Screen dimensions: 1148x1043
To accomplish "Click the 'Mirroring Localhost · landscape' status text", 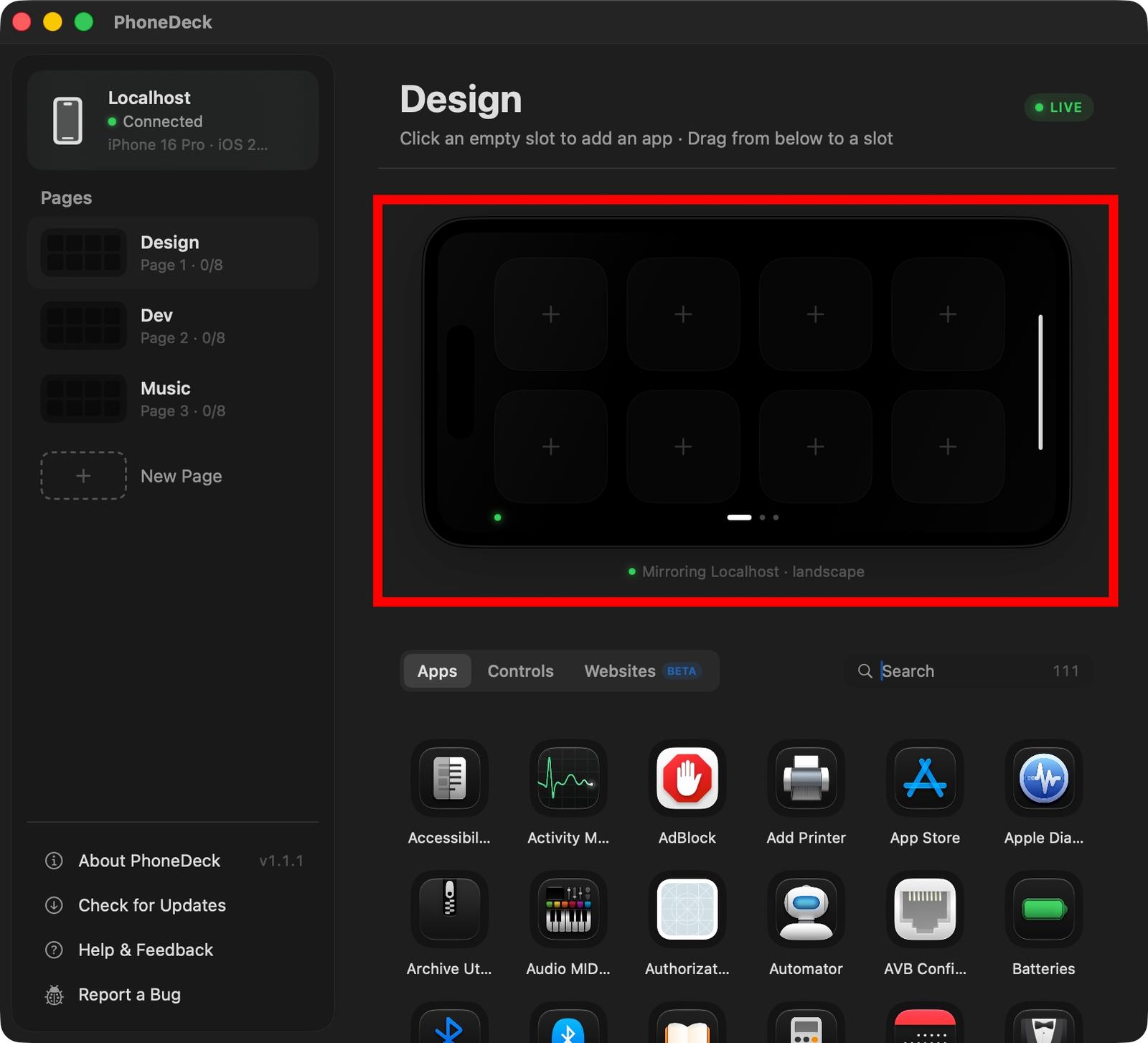I will [x=753, y=571].
